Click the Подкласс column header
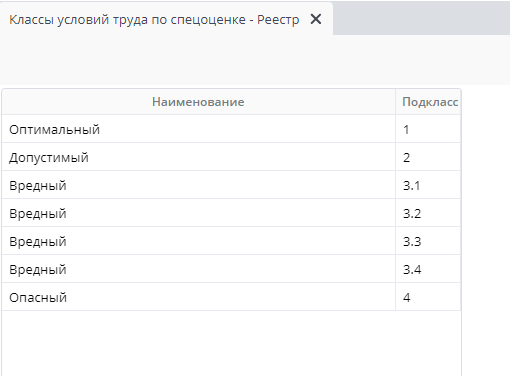The height and width of the screenshot is (376, 510). point(428,102)
